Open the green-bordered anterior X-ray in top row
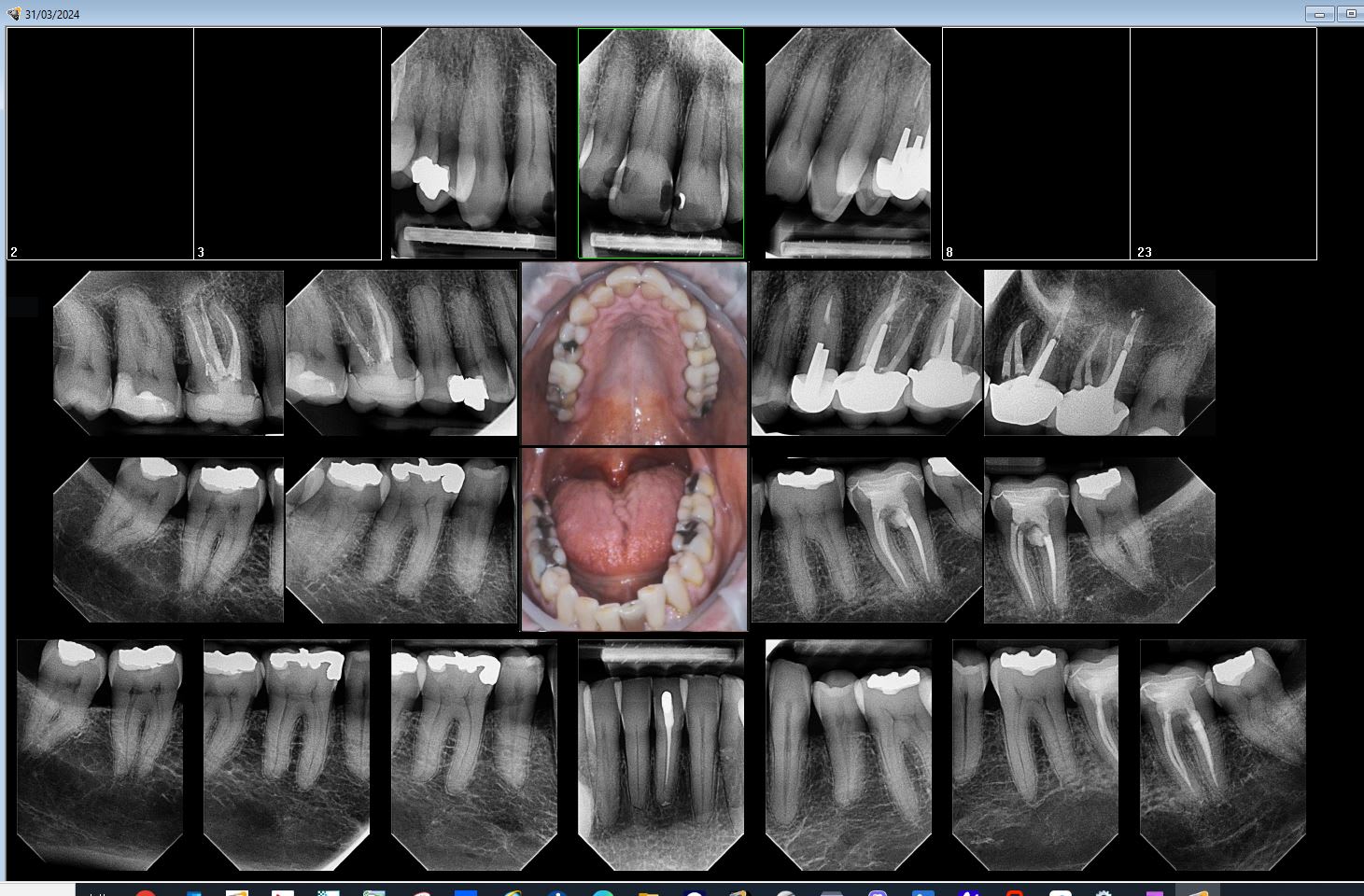Viewport: 1364px width, 896px height. click(661, 143)
